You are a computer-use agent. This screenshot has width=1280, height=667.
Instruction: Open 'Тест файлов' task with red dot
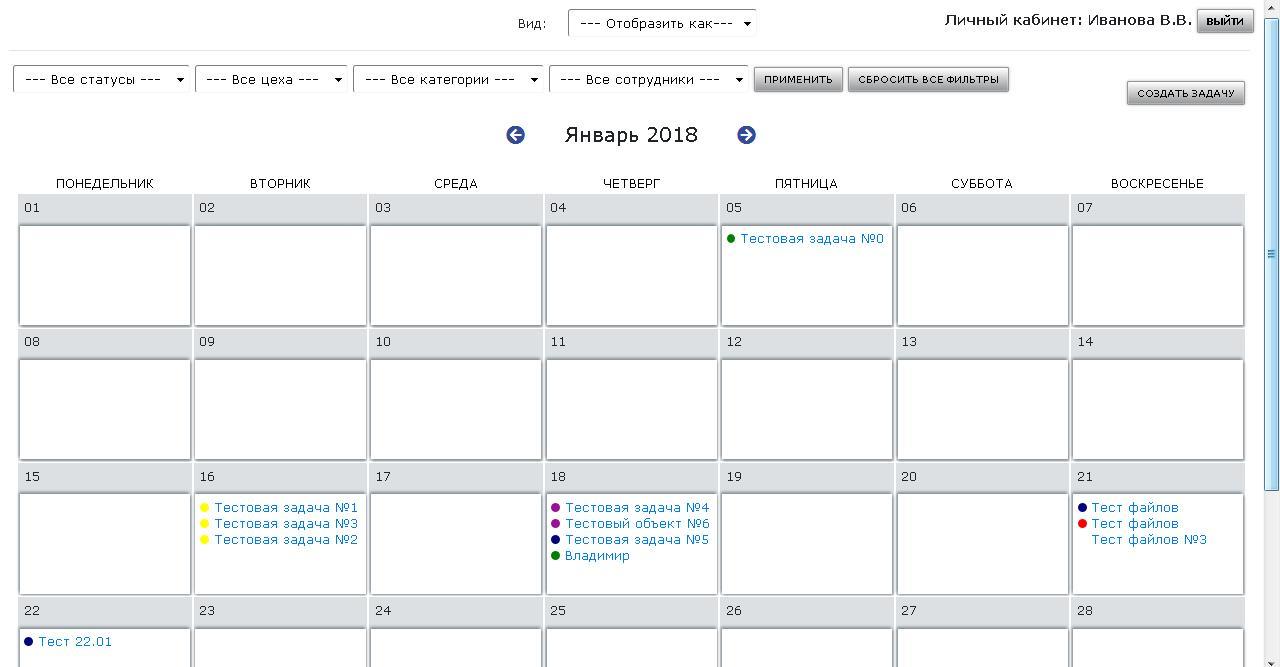pyautogui.click(x=1135, y=523)
